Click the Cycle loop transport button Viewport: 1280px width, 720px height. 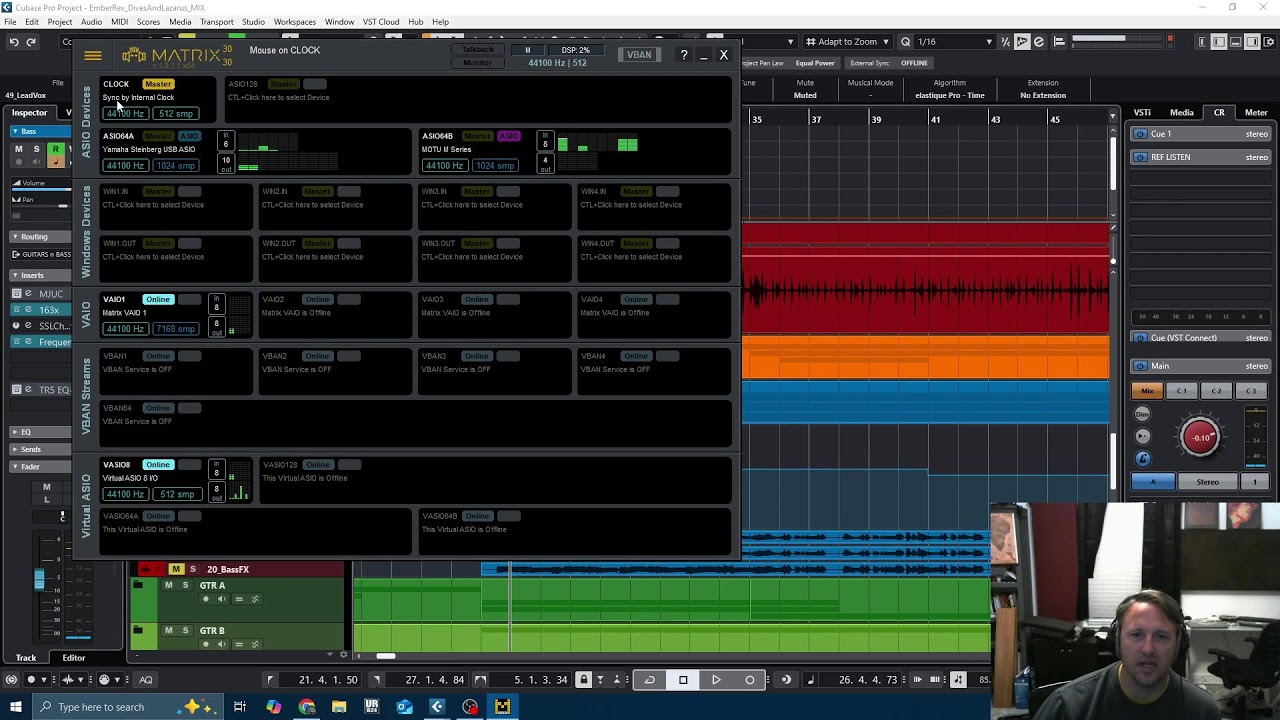point(649,680)
